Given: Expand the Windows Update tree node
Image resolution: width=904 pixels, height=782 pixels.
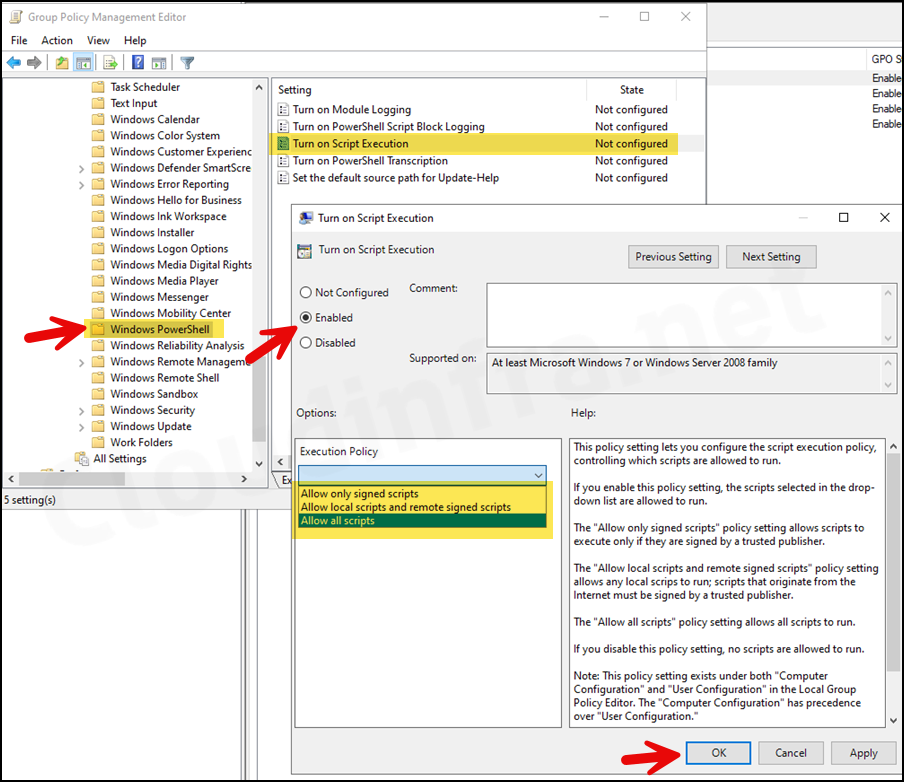Looking at the screenshot, I should 81,427.
